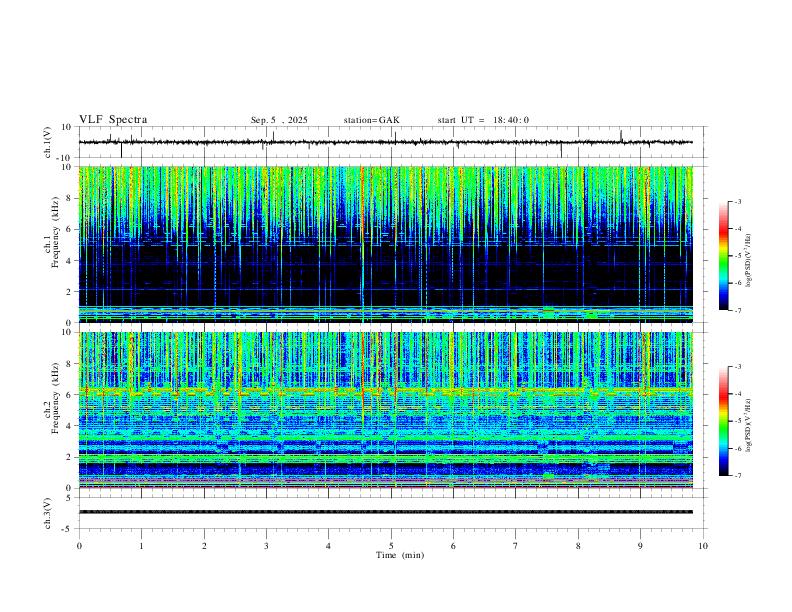Click the "ch.1(V)" axis label

[x=48, y=142]
